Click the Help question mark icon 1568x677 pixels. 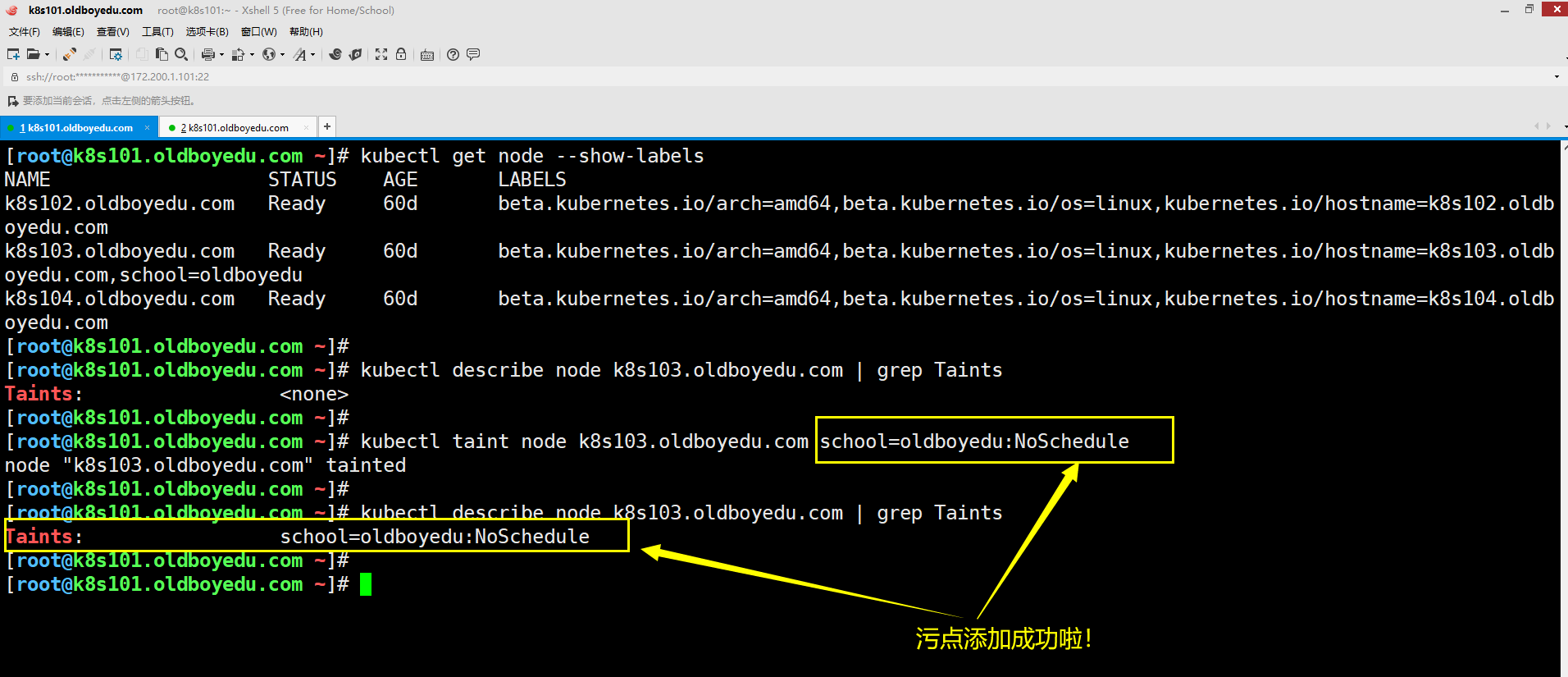(x=453, y=54)
